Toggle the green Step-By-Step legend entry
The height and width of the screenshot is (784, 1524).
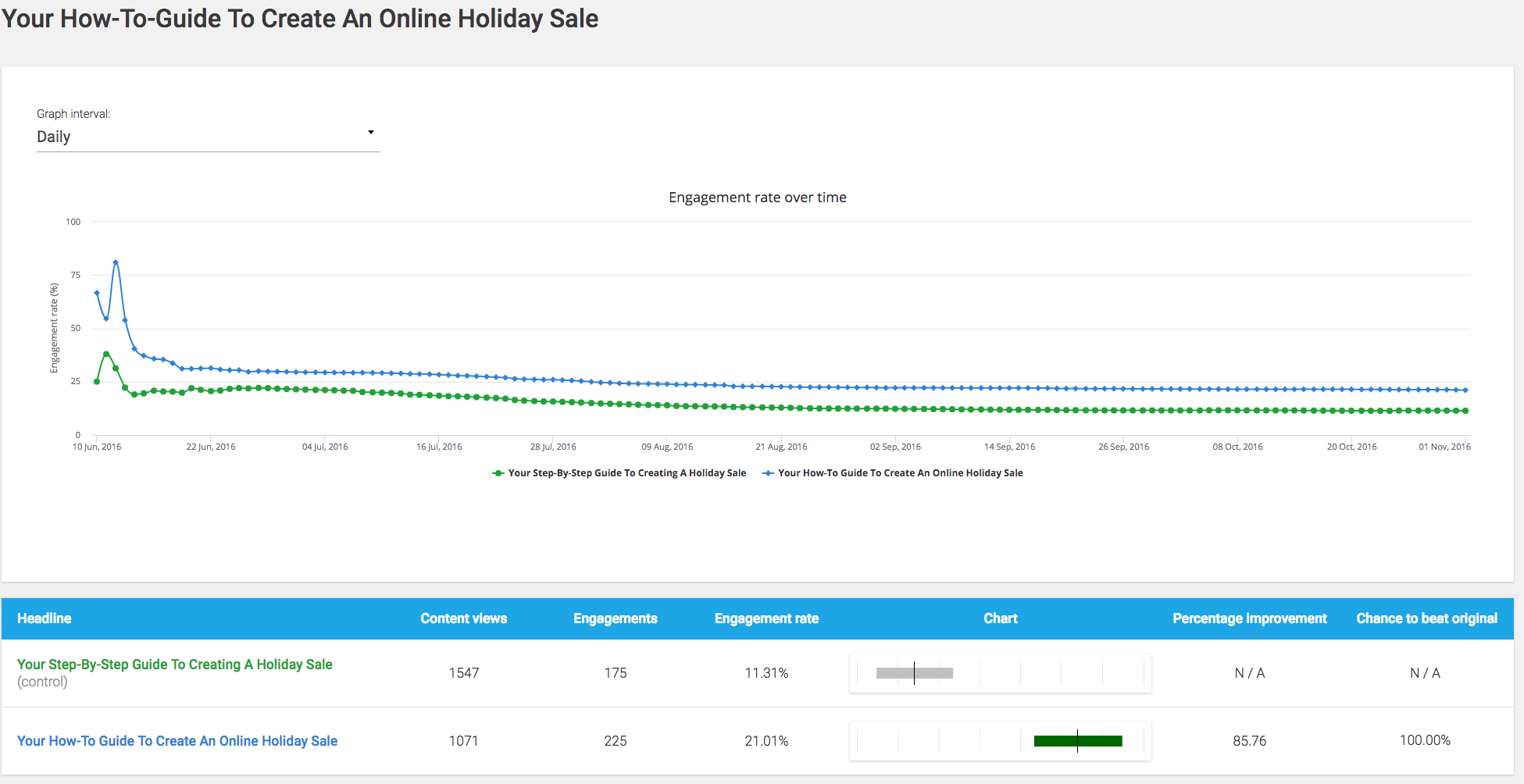click(x=619, y=472)
